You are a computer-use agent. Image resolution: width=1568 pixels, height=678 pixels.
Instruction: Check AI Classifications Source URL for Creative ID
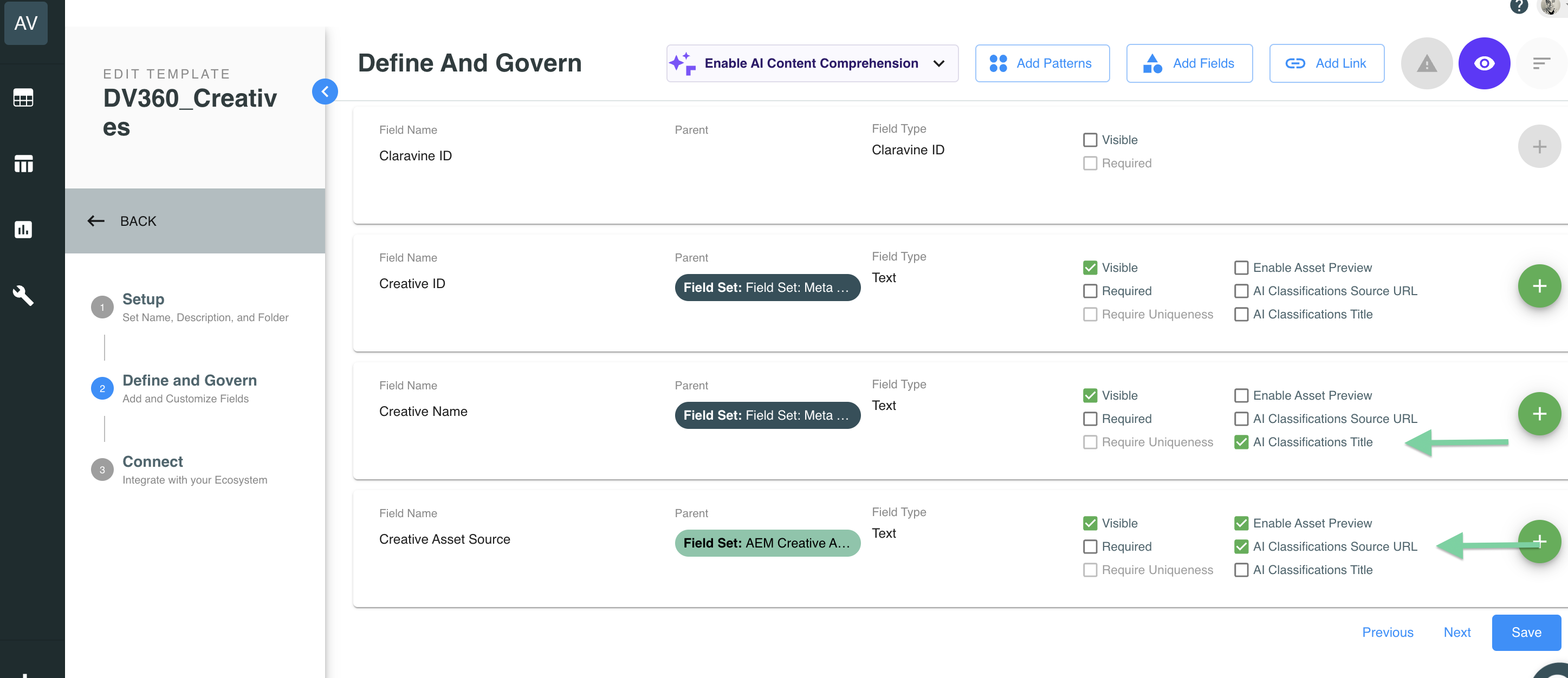[1241, 291]
